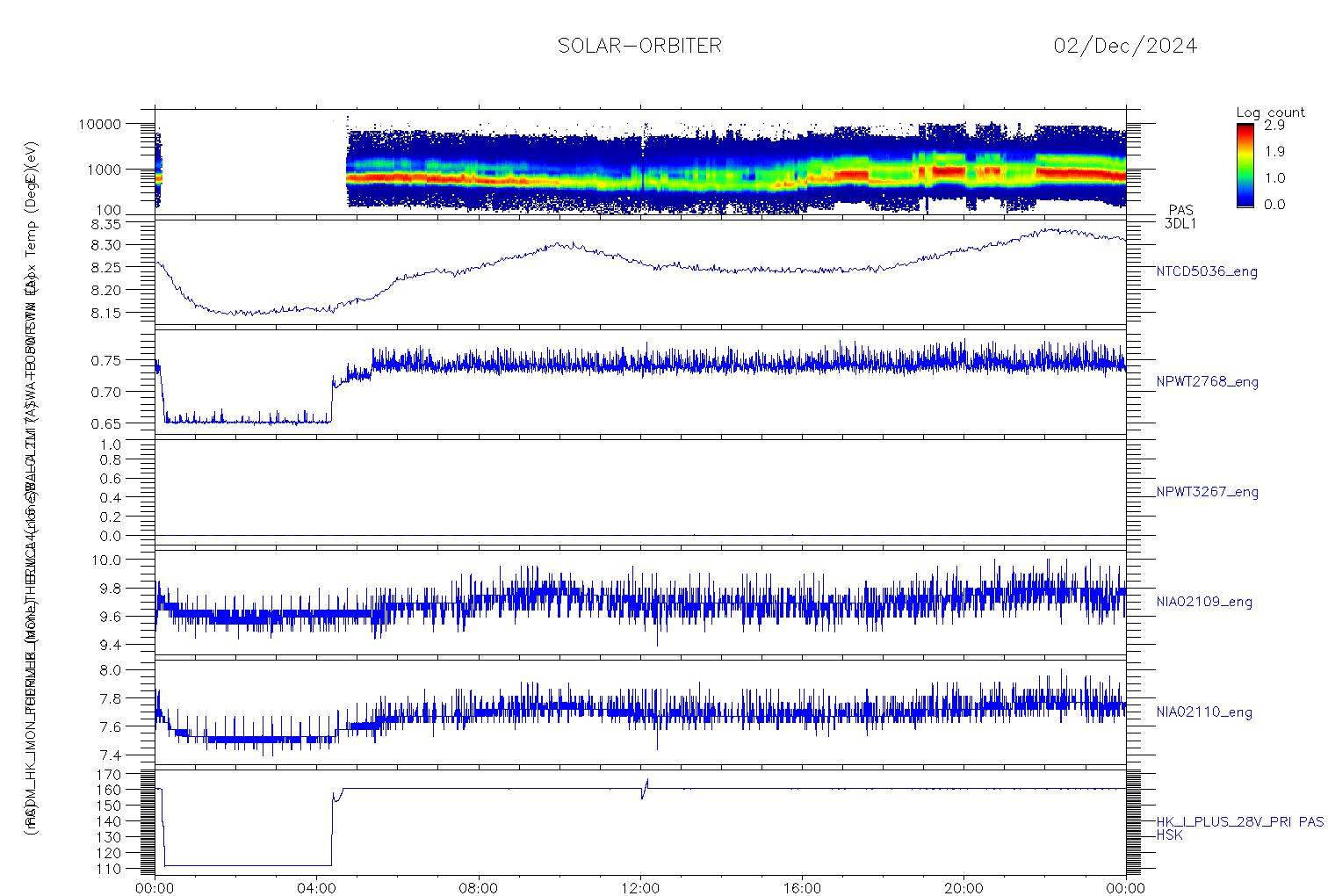Click the 20:00 time axis tick label
The image size is (1328, 896).
click(964, 888)
